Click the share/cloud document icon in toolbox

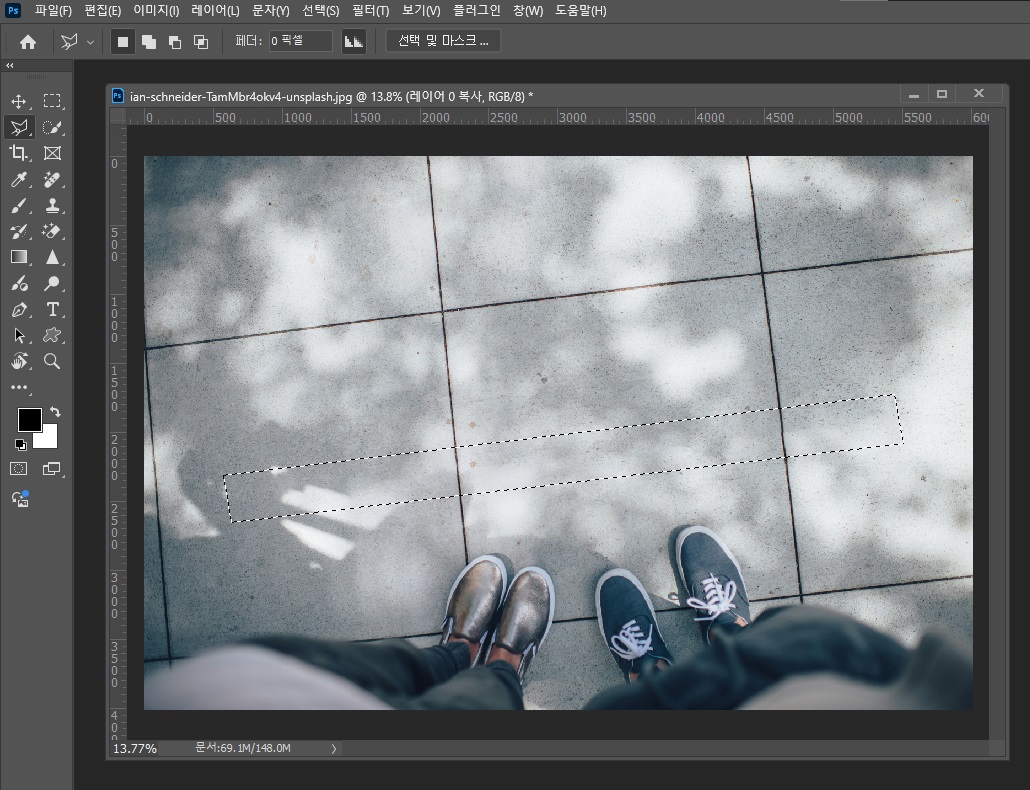coord(20,498)
